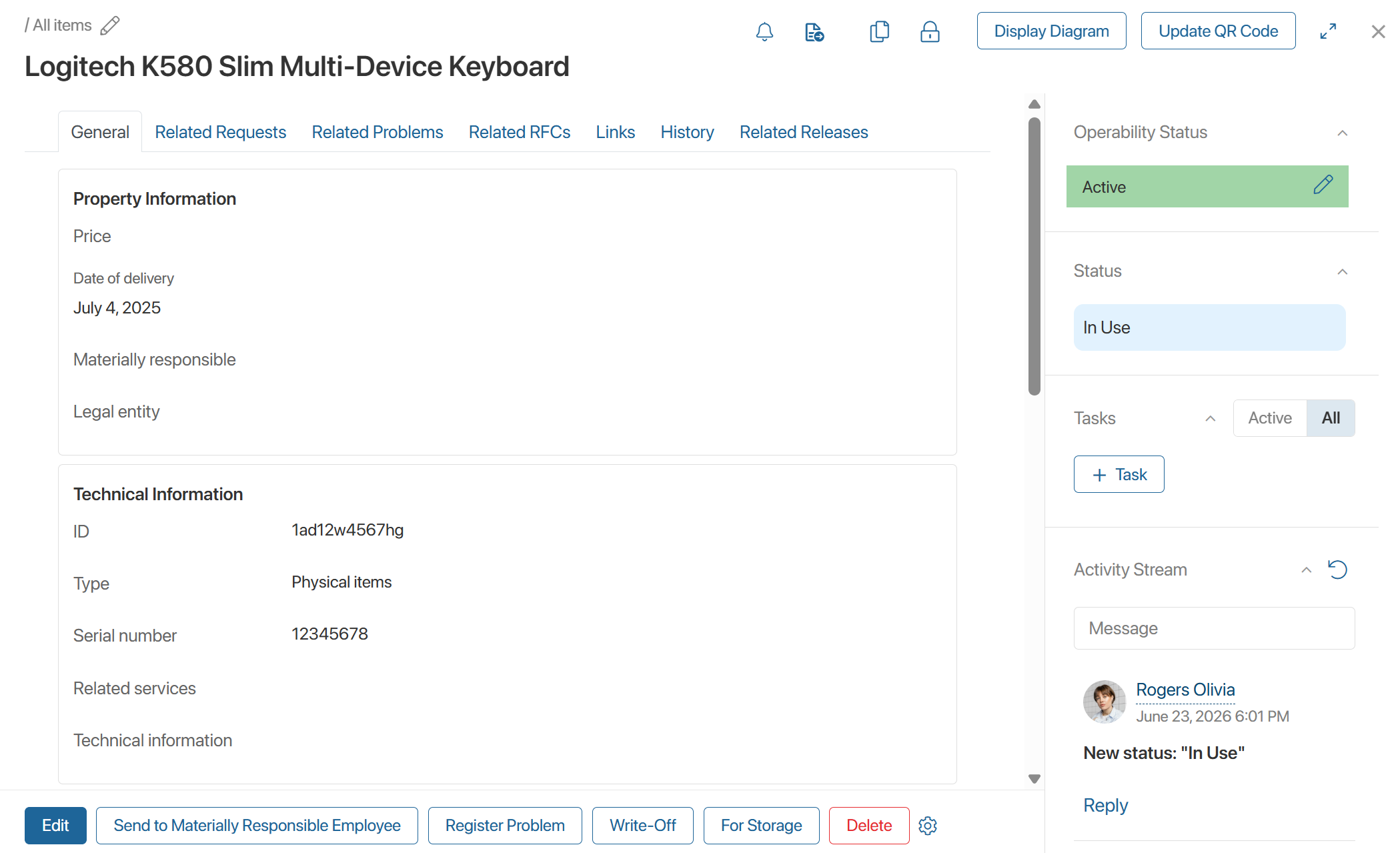Open button settings gear icon
The image size is (1400, 853).
pos(928,826)
